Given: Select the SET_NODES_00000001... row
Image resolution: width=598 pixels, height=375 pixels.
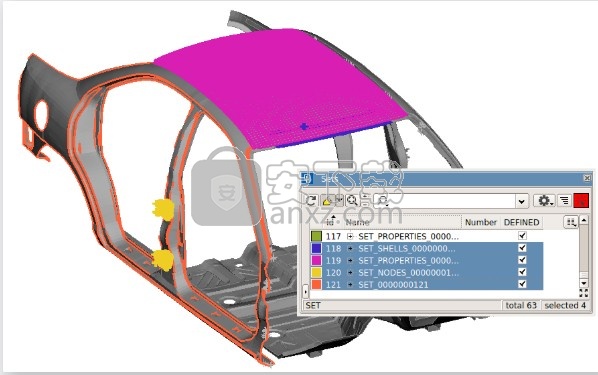Looking at the screenshot, I should point(427,272).
